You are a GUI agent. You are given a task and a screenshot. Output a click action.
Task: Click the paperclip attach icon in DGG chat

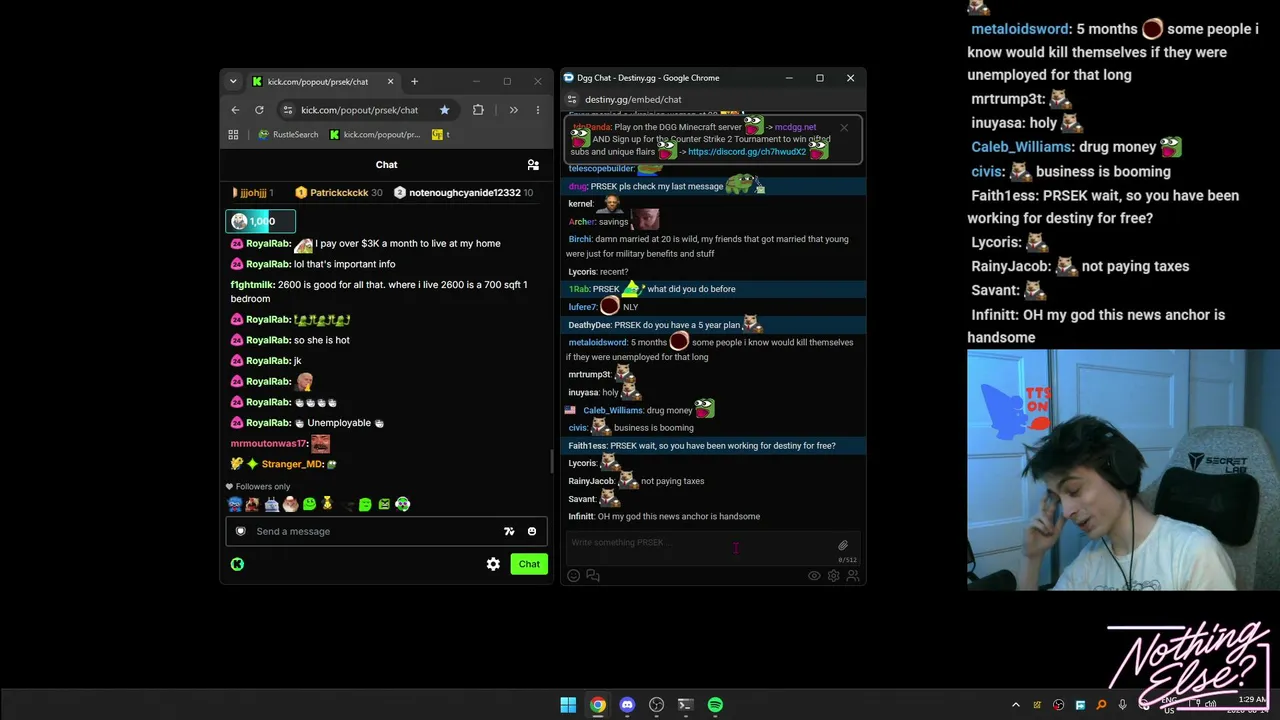843,545
